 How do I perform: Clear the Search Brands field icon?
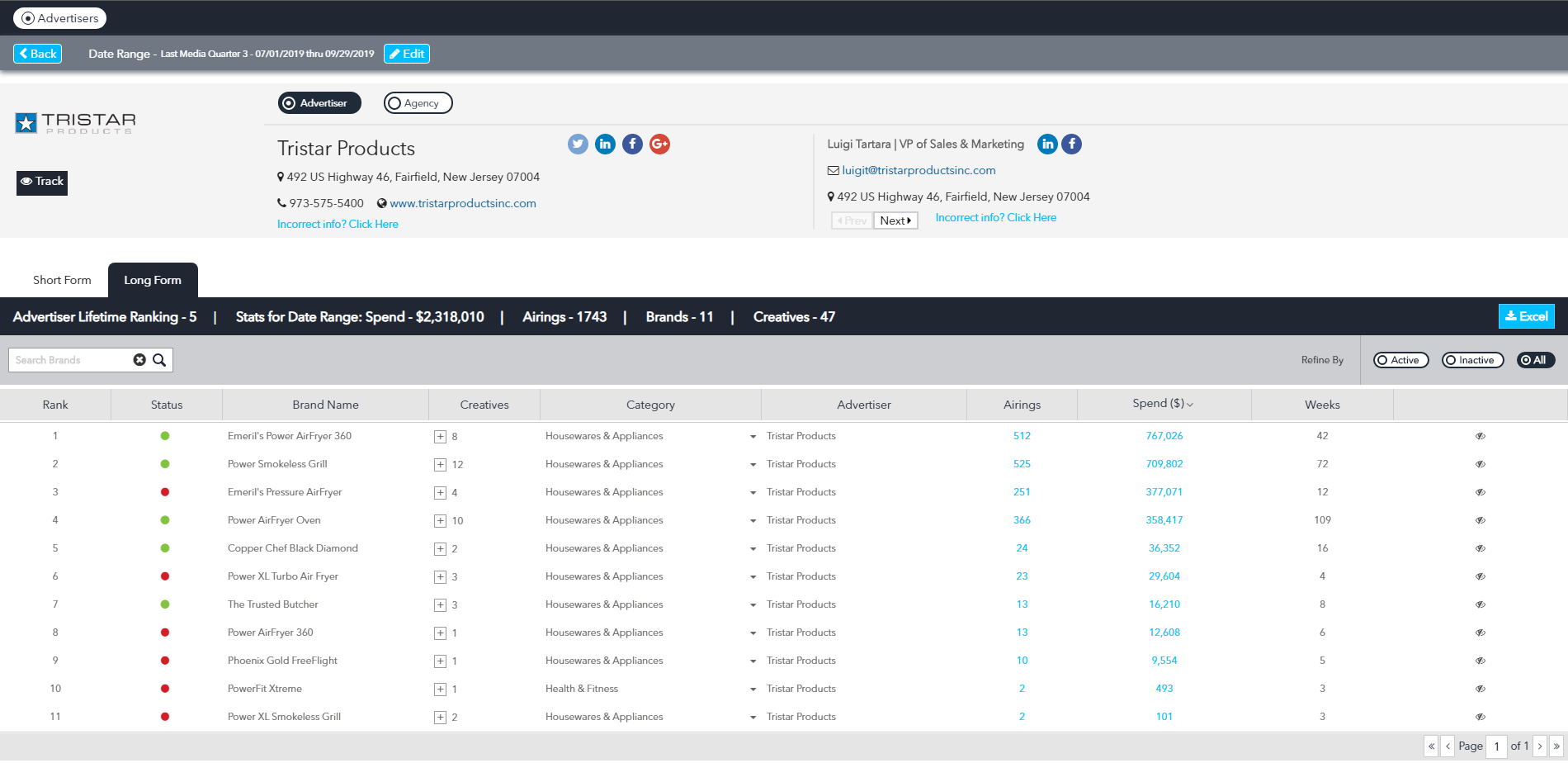(x=139, y=360)
